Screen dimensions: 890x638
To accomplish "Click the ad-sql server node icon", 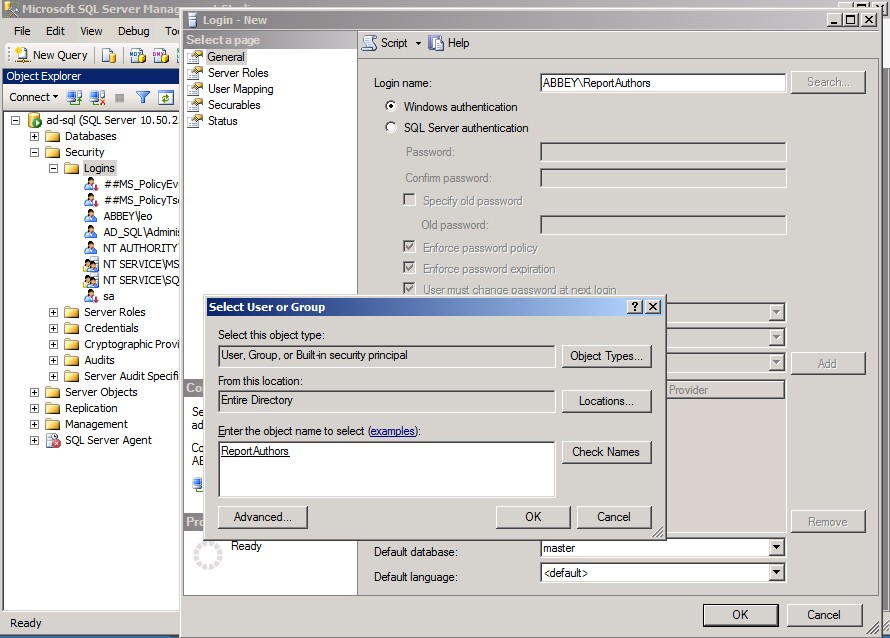I will pos(35,120).
